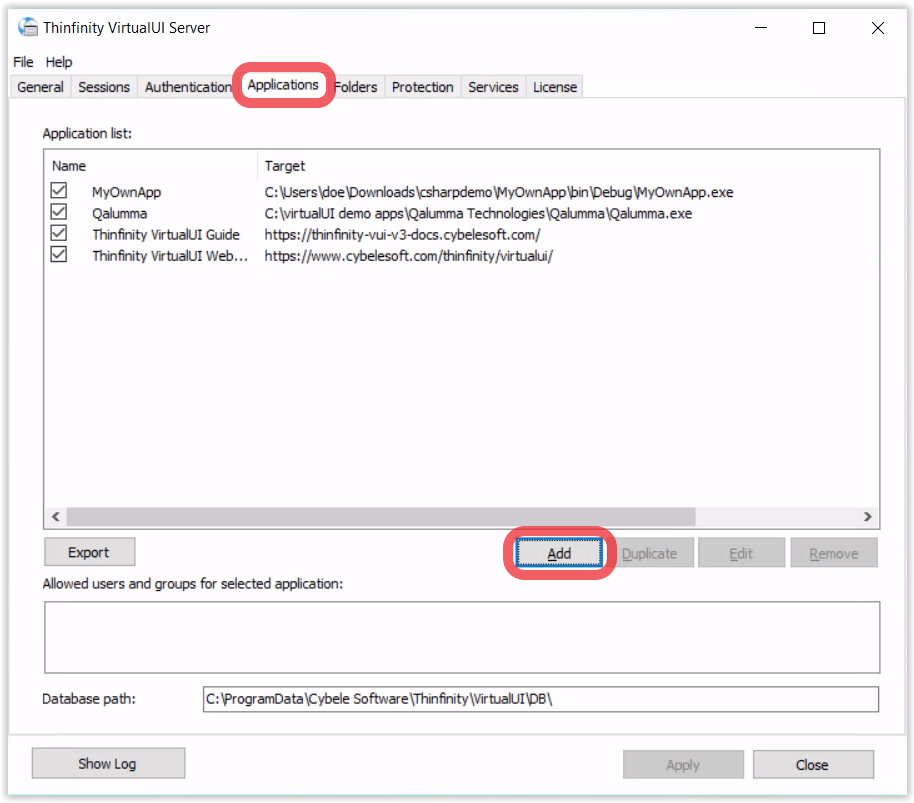Click Add to create new application
Image resolution: width=914 pixels, height=803 pixels.
[x=559, y=554]
